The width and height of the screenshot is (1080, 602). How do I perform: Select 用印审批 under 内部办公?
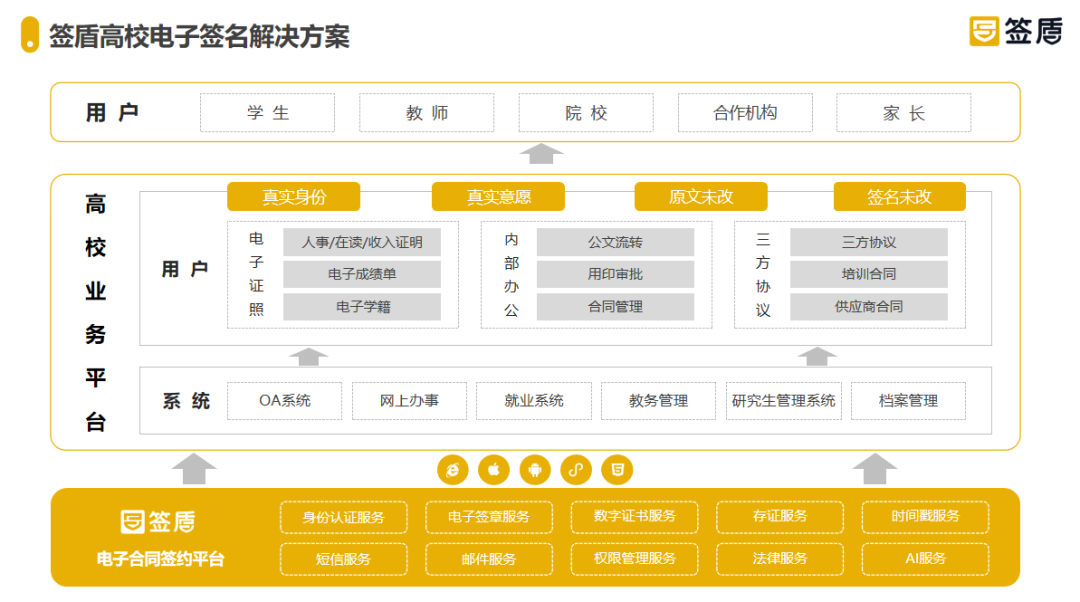(x=615, y=275)
